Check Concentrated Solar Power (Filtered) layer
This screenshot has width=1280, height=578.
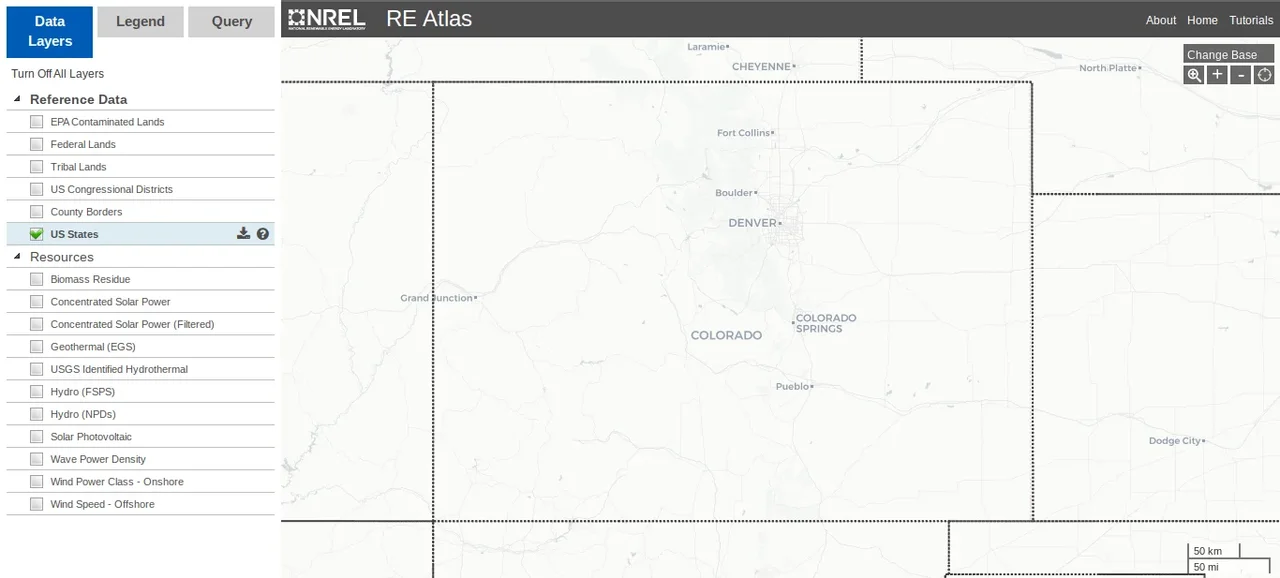click(37, 324)
